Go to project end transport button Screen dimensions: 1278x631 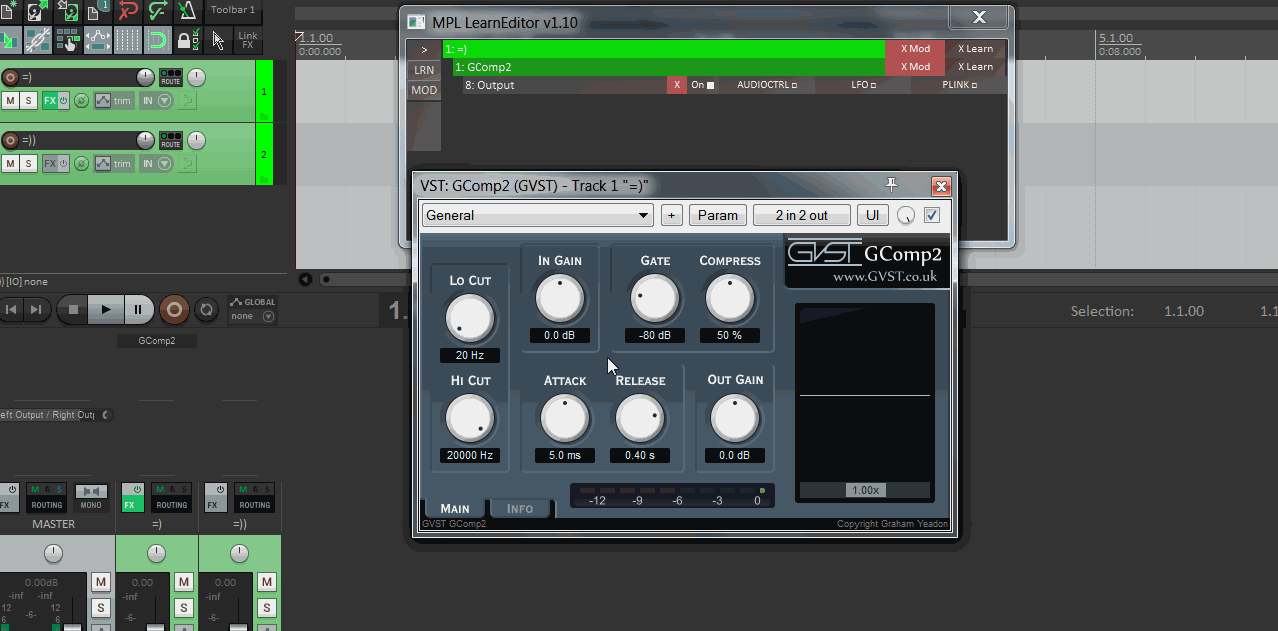coord(36,310)
